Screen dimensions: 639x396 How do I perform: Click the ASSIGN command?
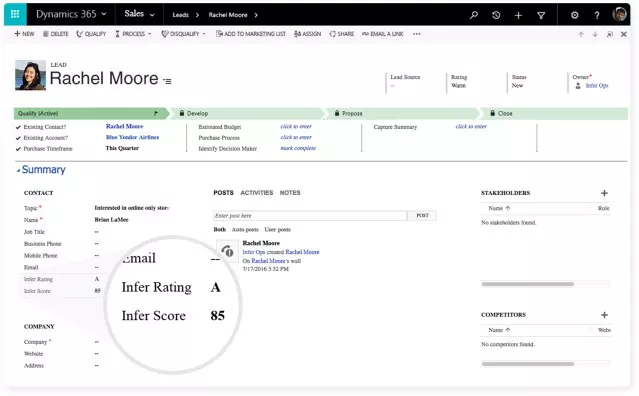307,34
